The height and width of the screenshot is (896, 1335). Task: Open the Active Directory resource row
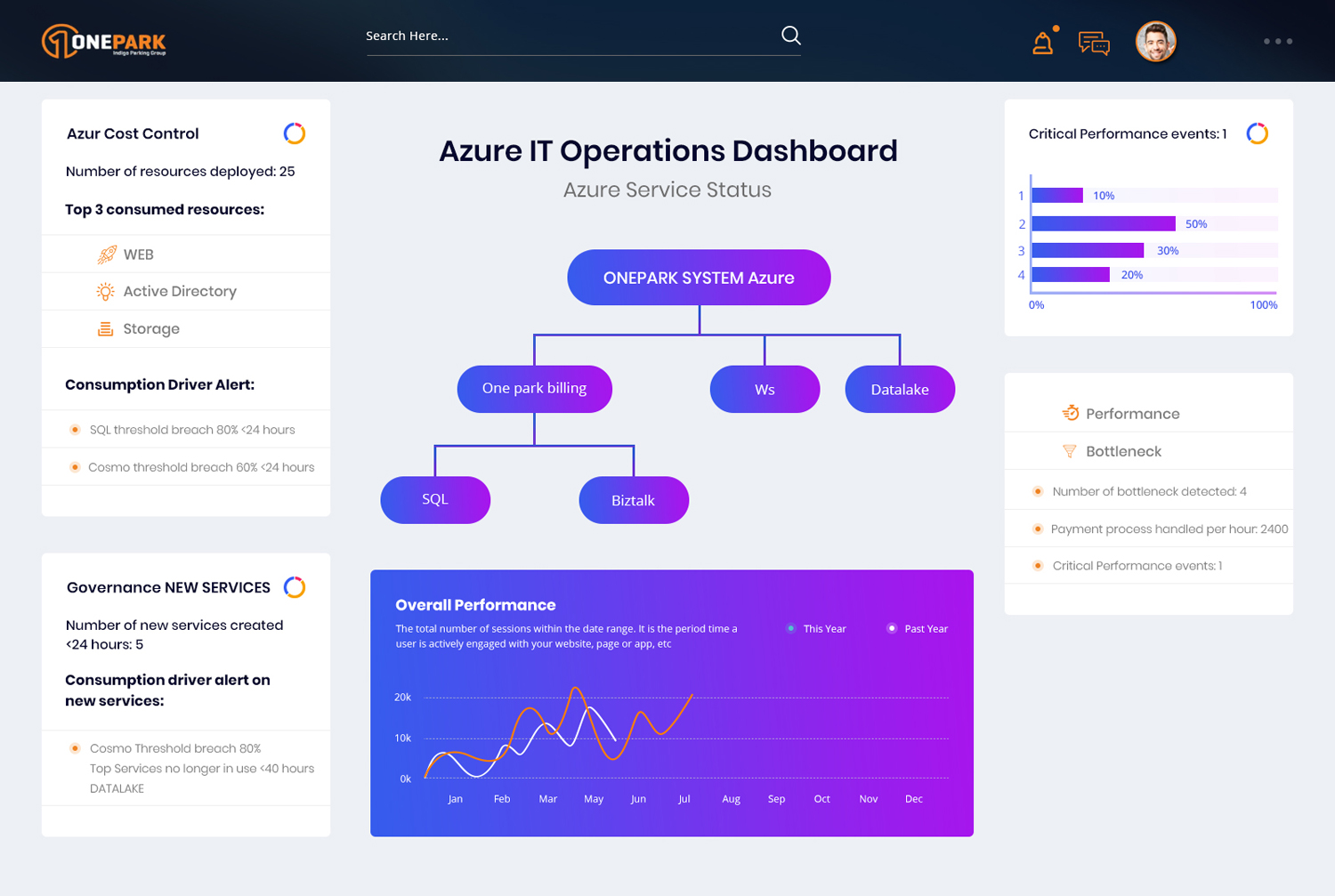(186, 292)
